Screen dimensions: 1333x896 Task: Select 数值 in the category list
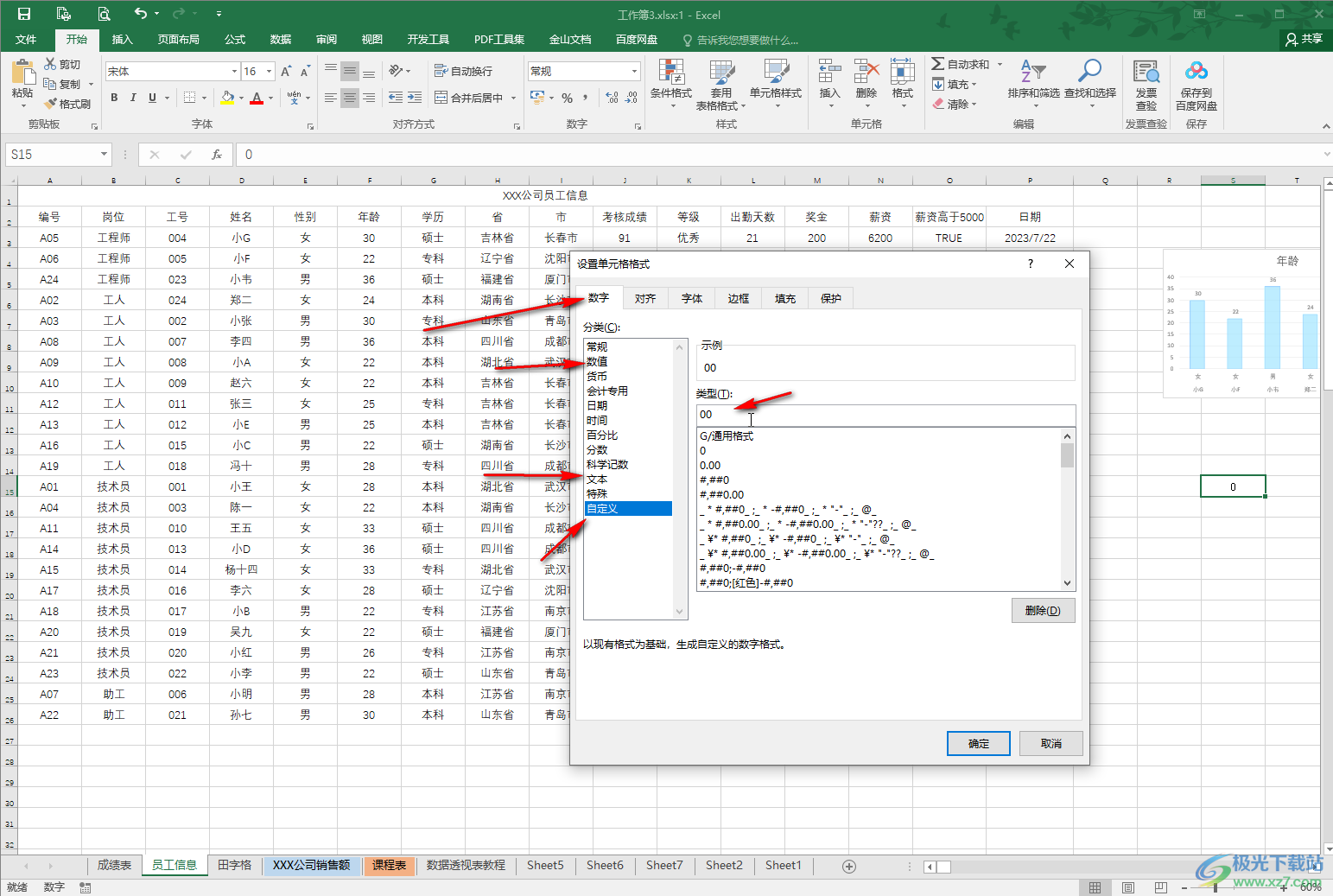click(x=597, y=361)
